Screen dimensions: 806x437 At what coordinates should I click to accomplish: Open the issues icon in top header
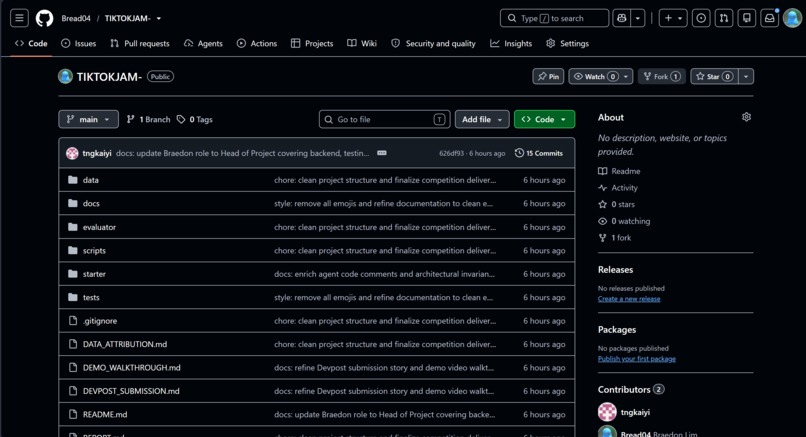(x=701, y=18)
